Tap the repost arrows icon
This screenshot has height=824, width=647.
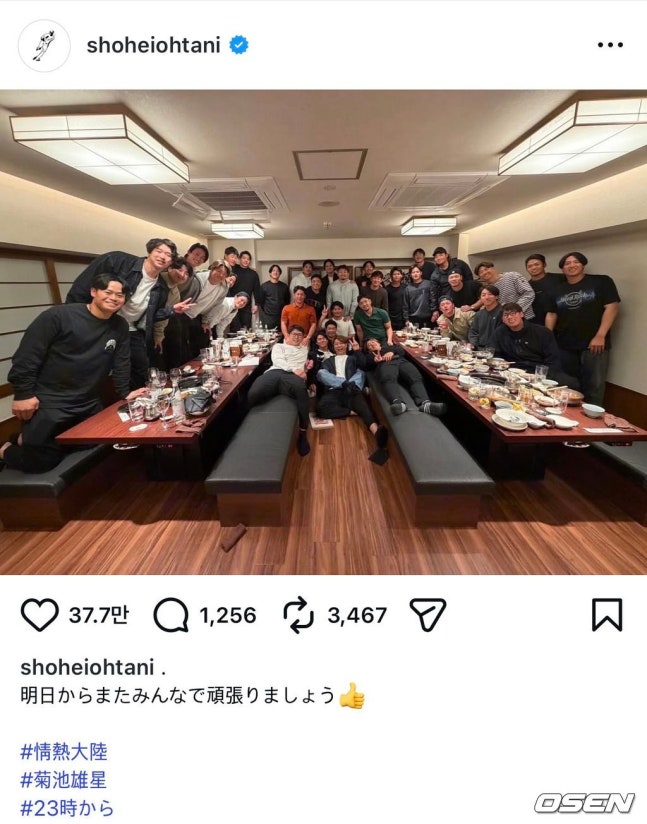(299, 614)
